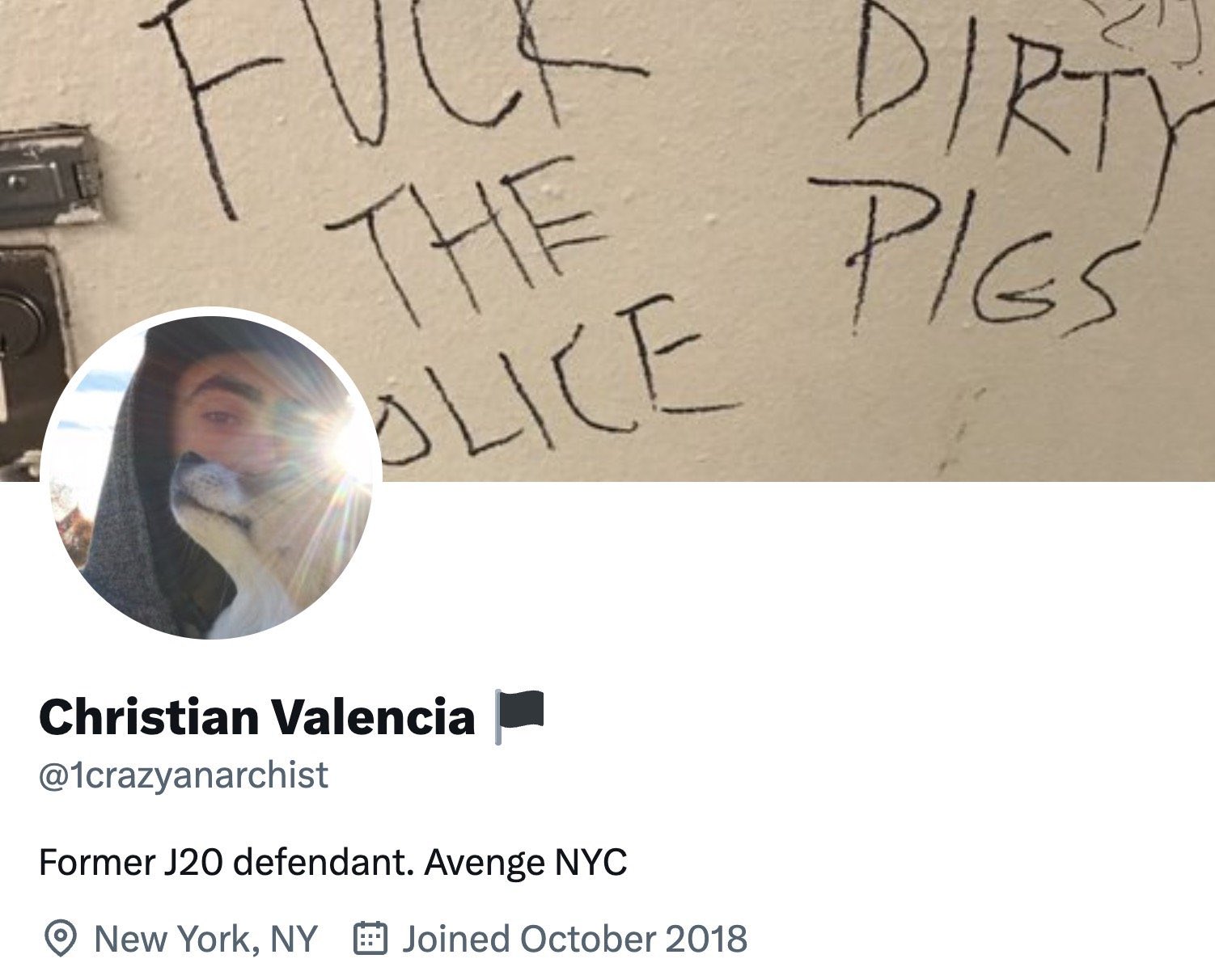
Task: Click the black flag emoji beside the name
Action: pos(519,716)
